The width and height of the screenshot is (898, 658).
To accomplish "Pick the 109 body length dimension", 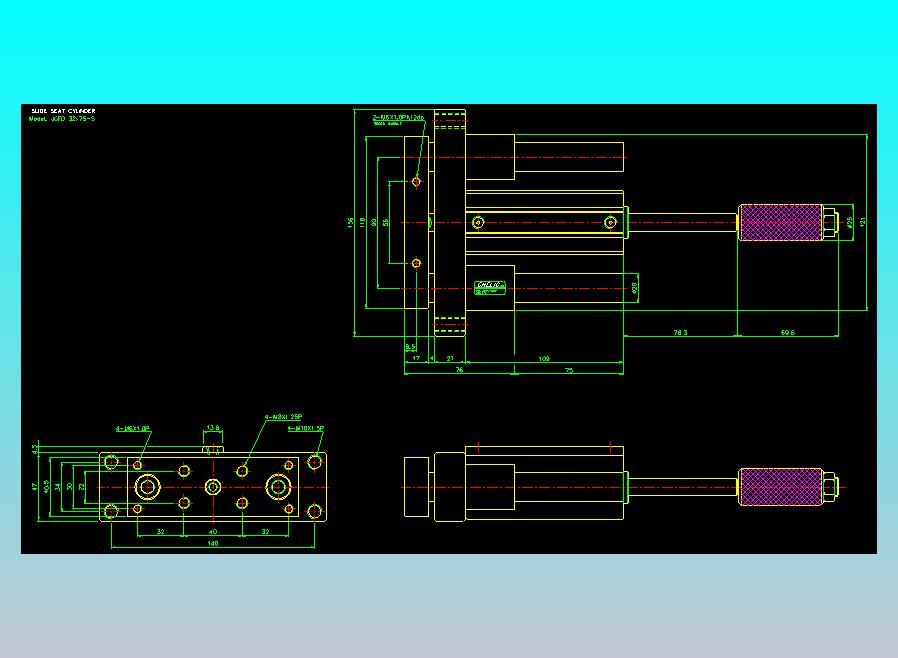I will coord(544,359).
